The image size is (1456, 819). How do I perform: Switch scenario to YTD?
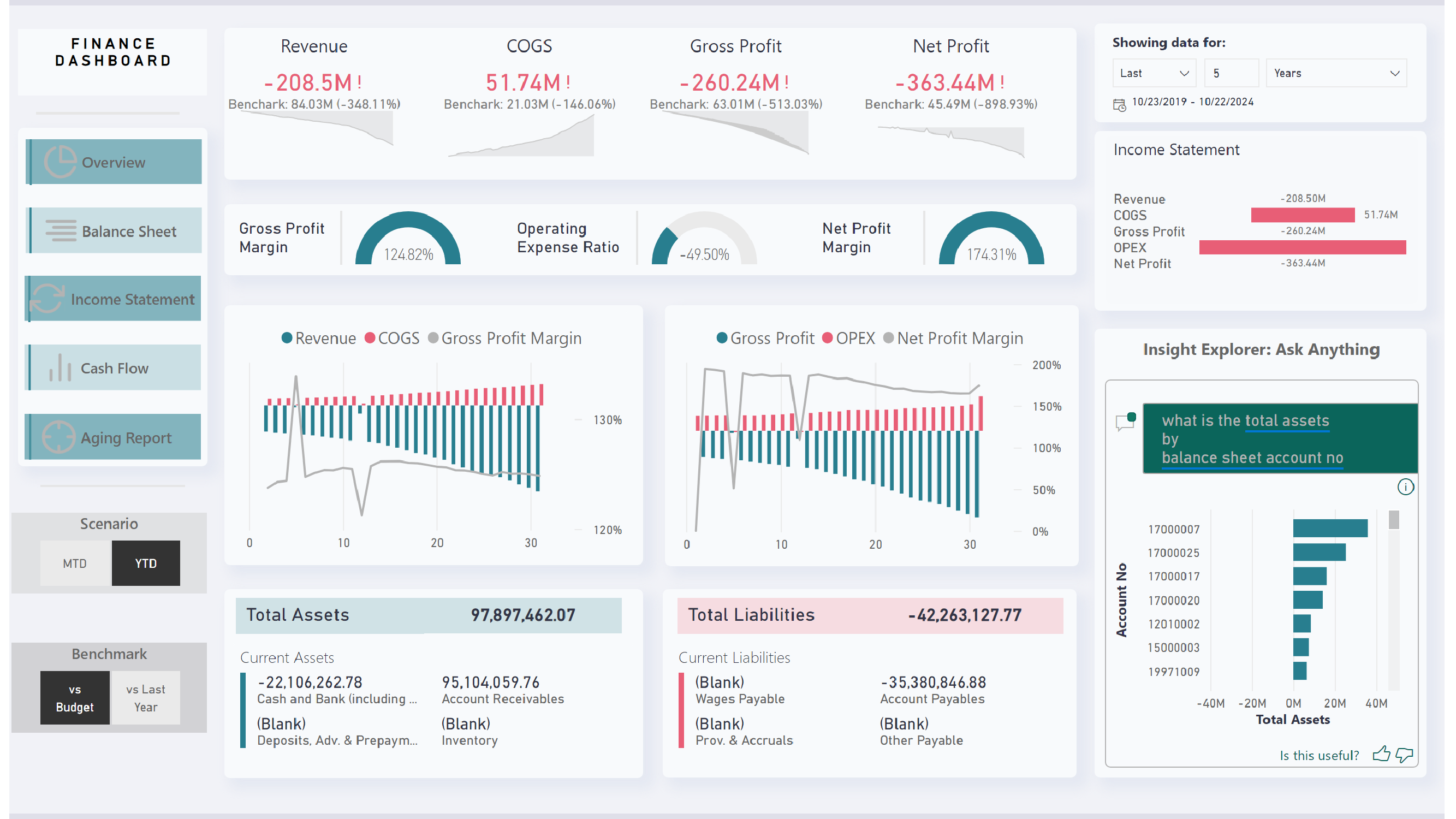click(x=146, y=563)
